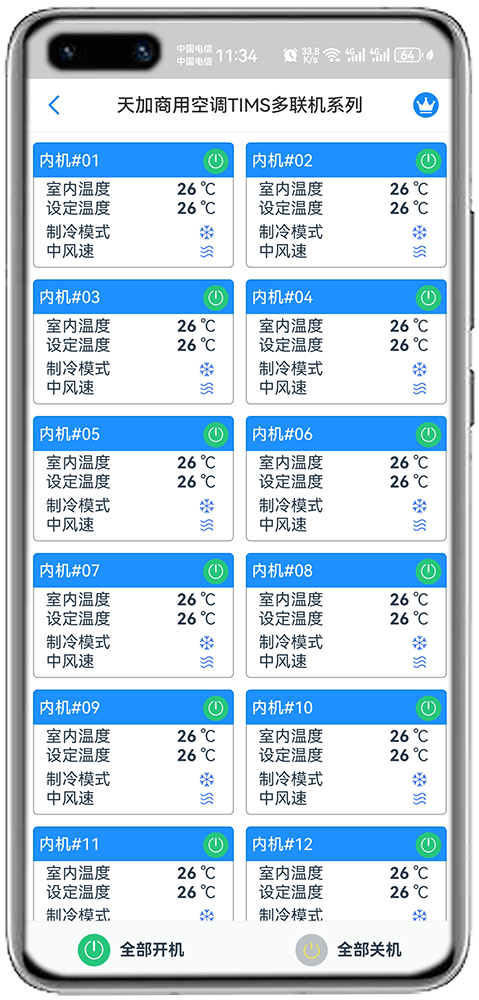
Task: Tap the alarm clock status bar icon
Action: pos(291,55)
